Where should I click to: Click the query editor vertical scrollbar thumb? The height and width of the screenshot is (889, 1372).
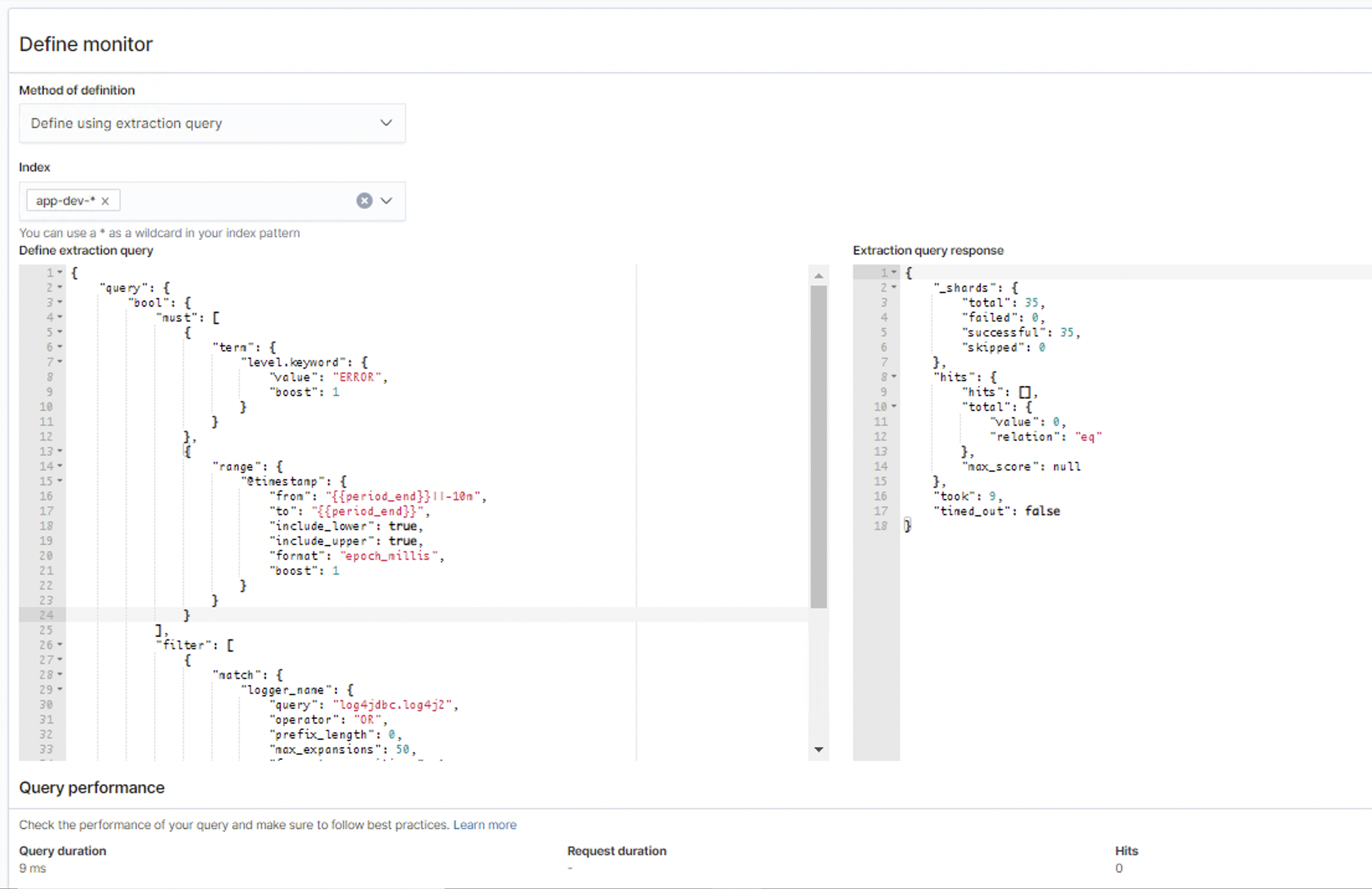point(818,446)
